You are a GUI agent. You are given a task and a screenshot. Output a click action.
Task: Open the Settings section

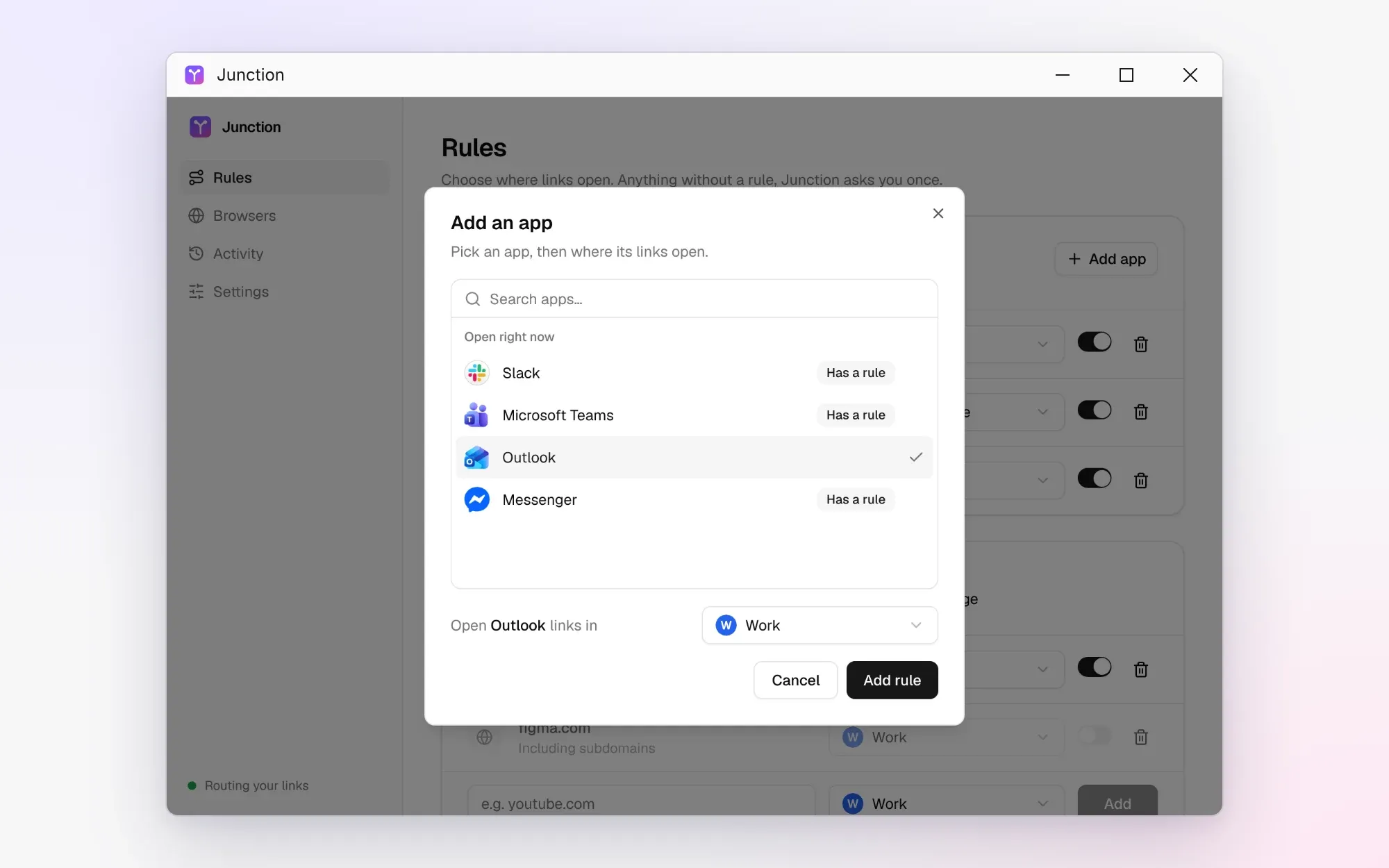pos(285,292)
